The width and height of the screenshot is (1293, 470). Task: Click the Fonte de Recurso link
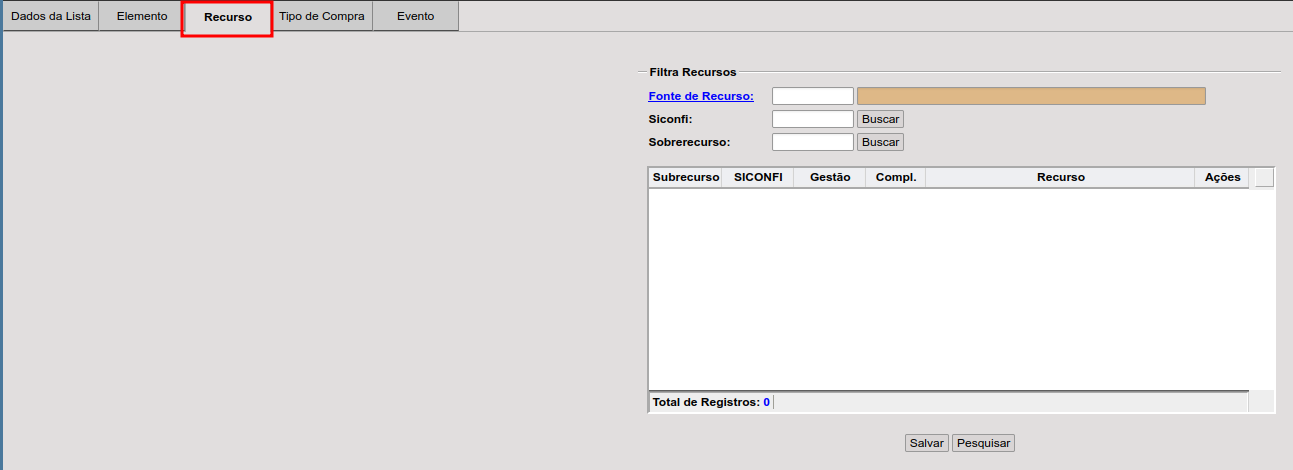[701, 96]
